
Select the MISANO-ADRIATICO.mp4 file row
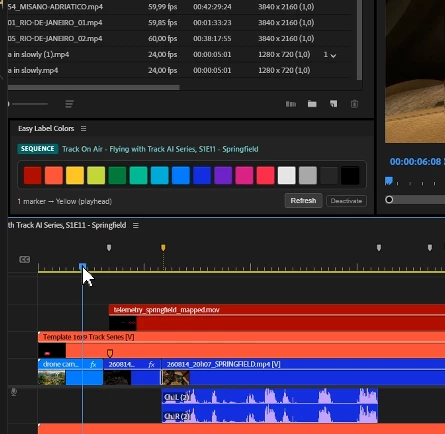[x=179, y=7]
